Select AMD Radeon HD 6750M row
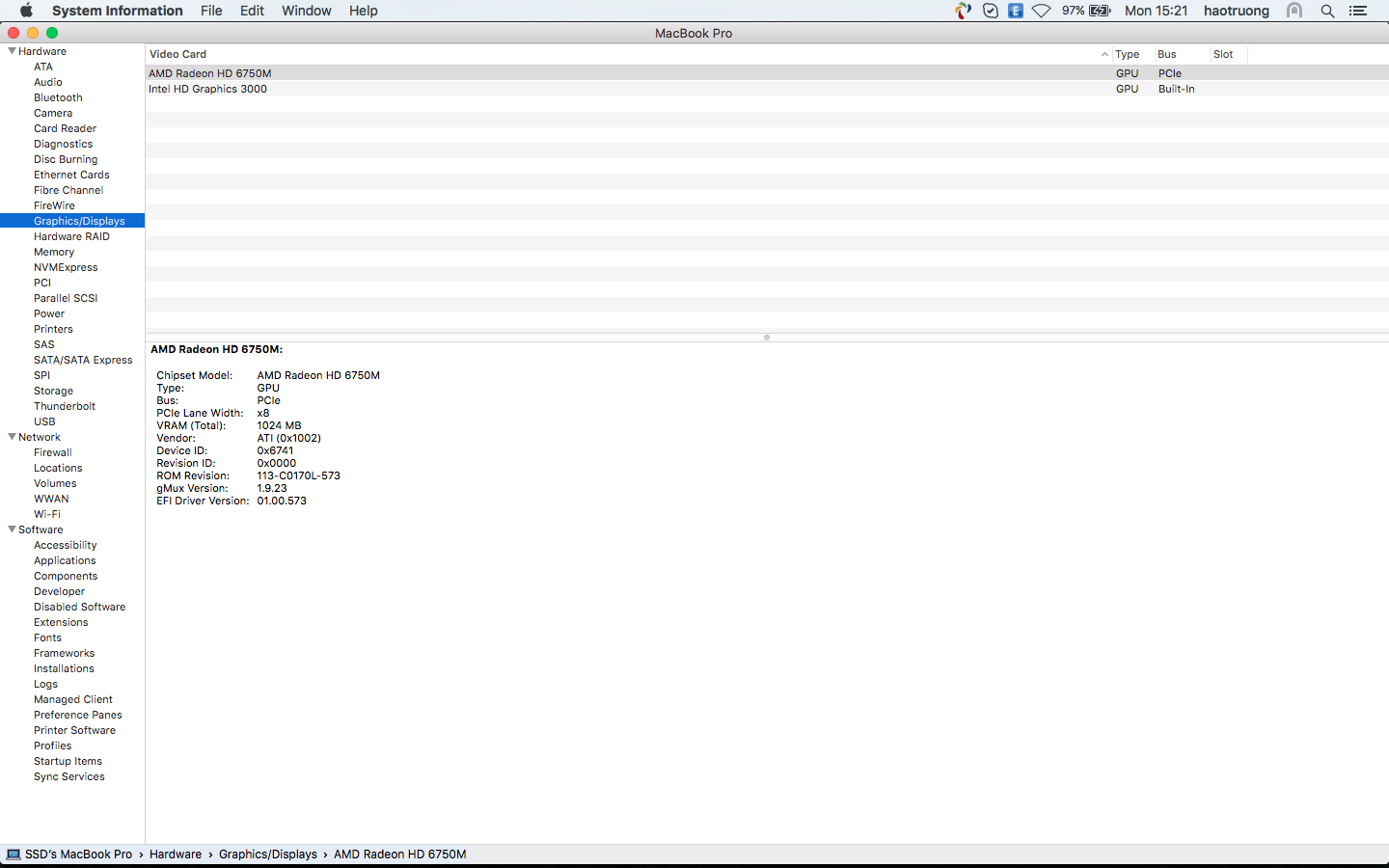The width and height of the screenshot is (1389, 868). [x=767, y=73]
